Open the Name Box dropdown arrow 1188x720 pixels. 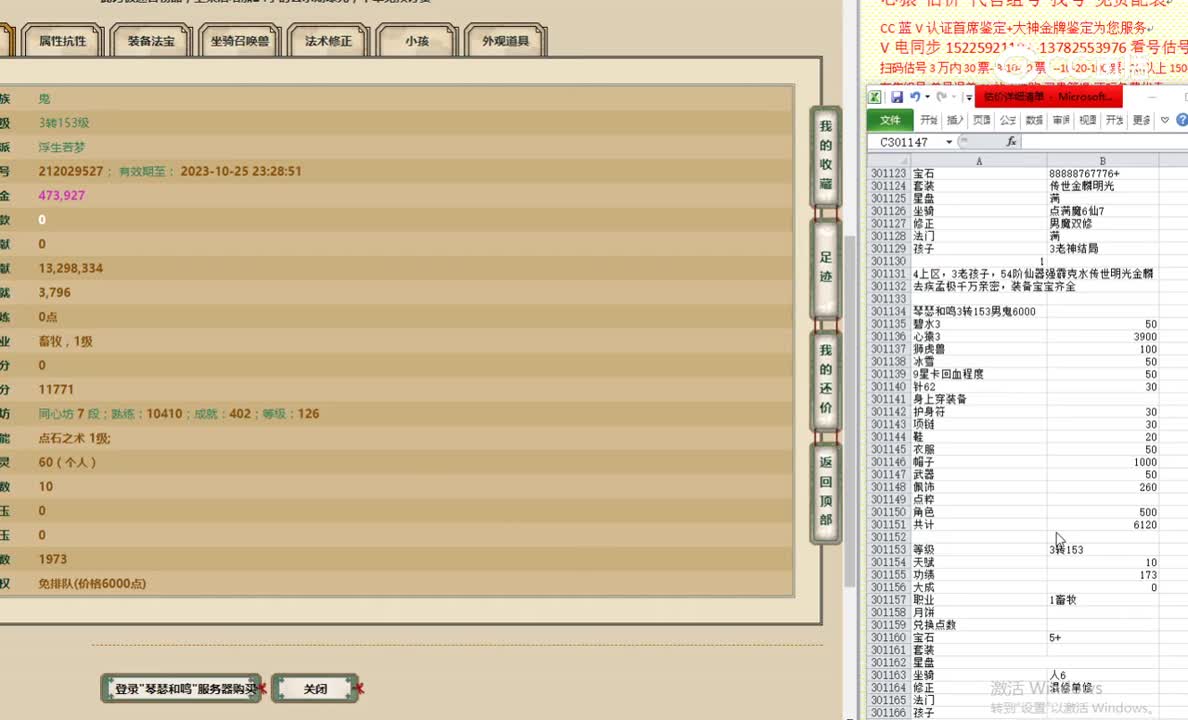(949, 141)
